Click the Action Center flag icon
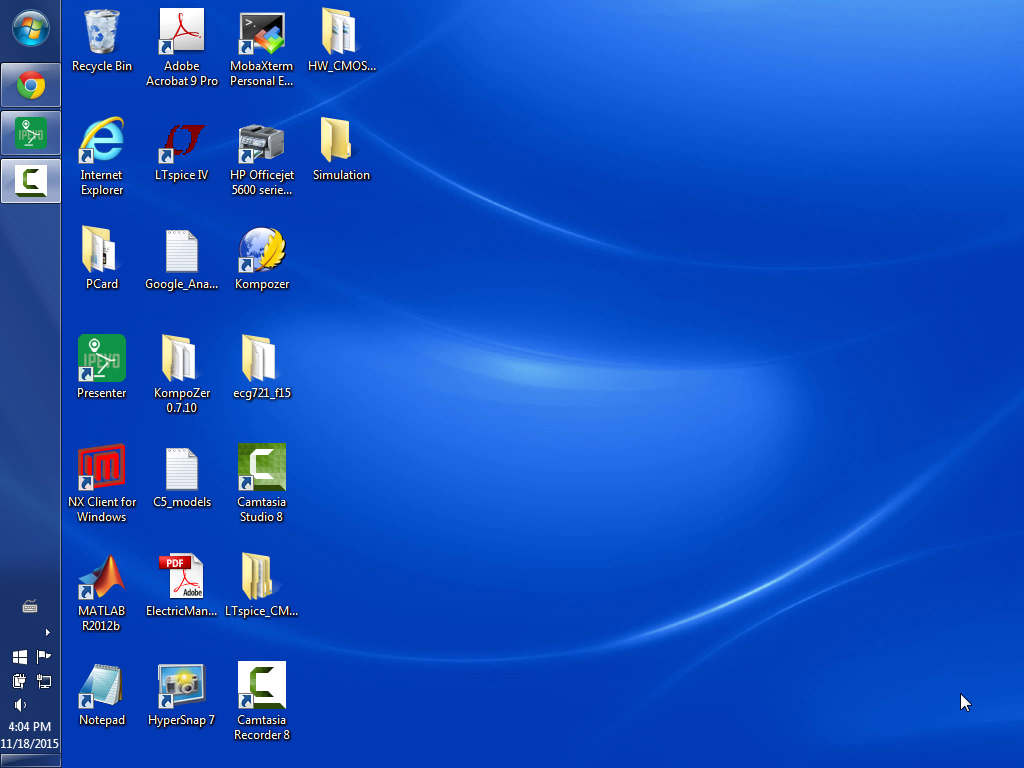This screenshot has height=768, width=1024. point(43,657)
